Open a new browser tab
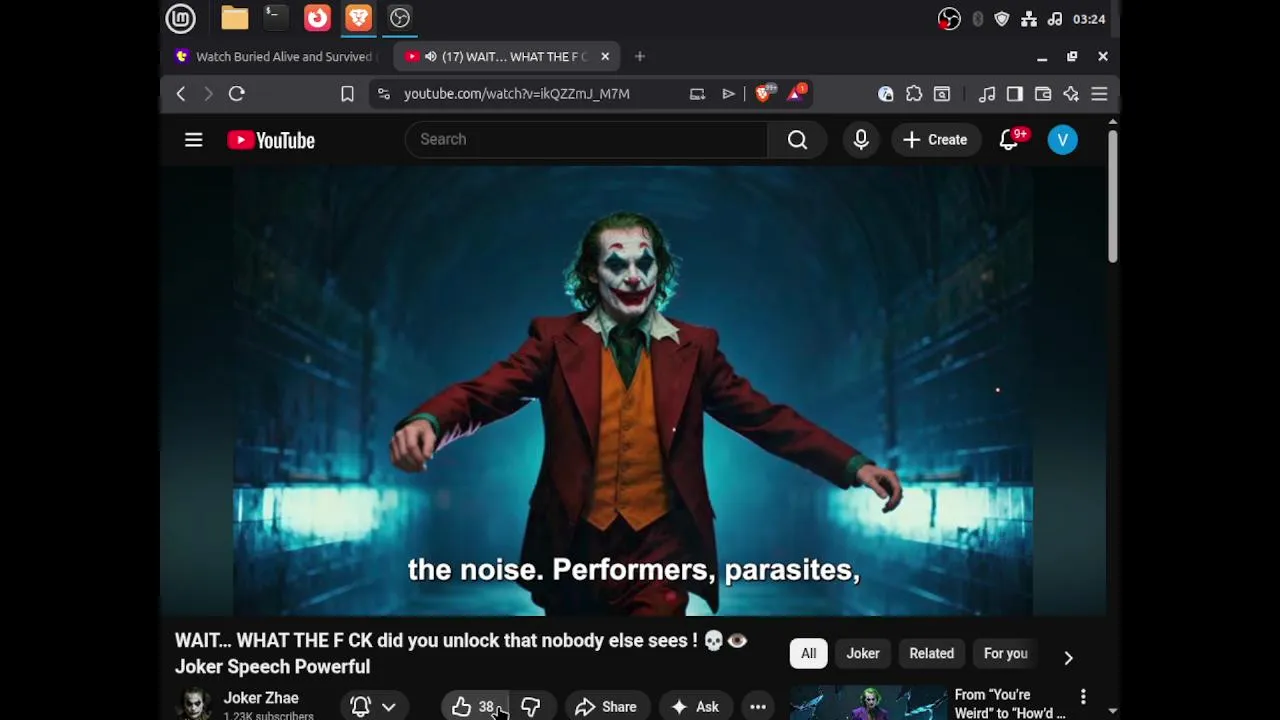Screen dimensions: 1280x720 (640, 57)
